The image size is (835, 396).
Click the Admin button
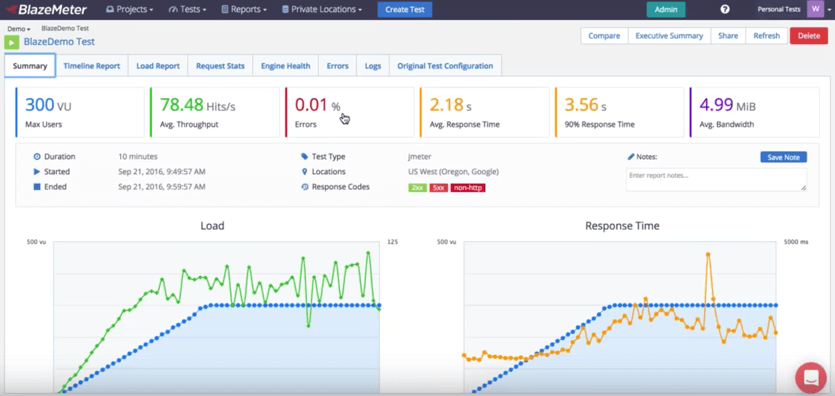[666, 10]
